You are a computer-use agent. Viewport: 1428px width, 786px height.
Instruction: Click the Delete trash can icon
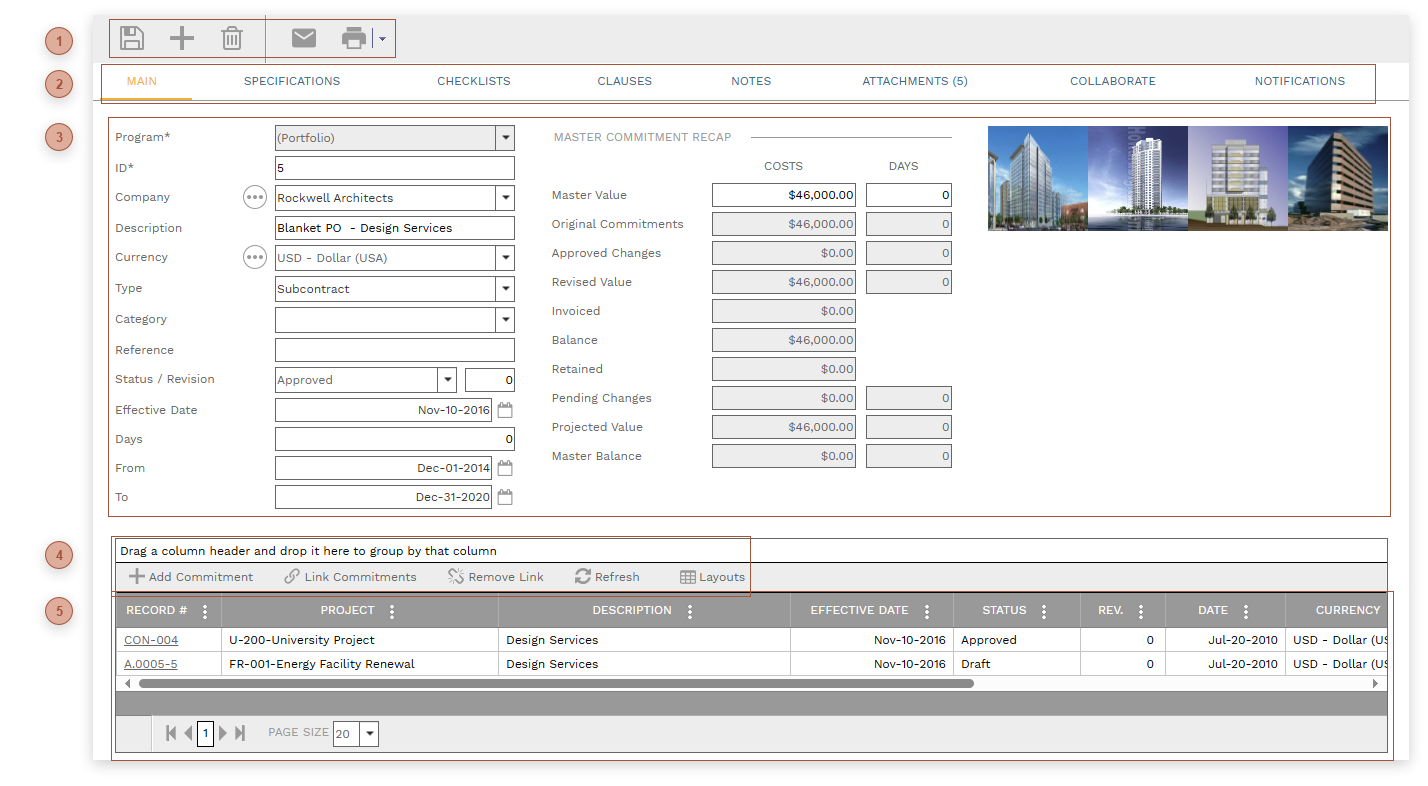click(232, 39)
